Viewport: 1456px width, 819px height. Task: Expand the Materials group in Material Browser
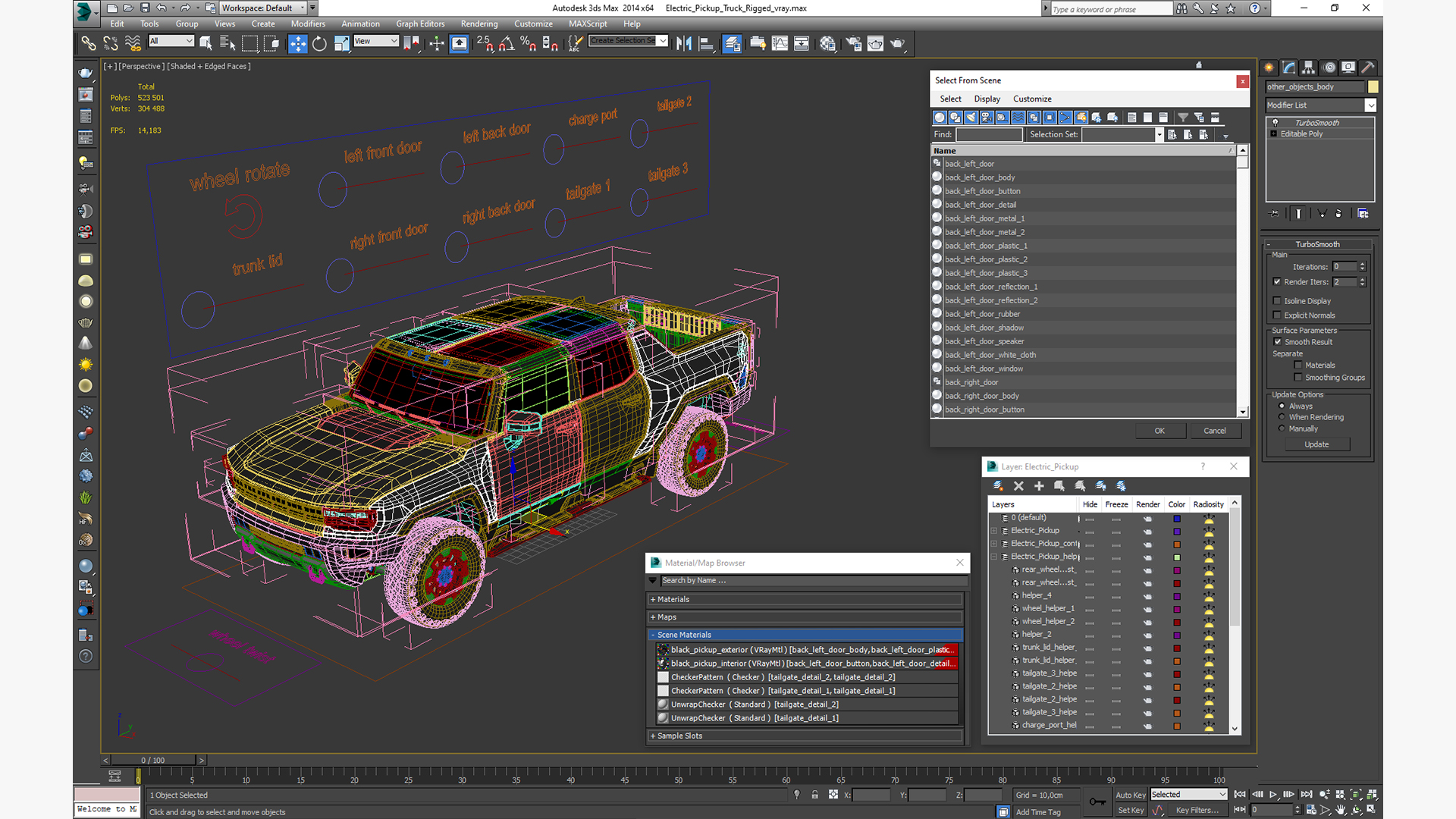tap(806, 599)
